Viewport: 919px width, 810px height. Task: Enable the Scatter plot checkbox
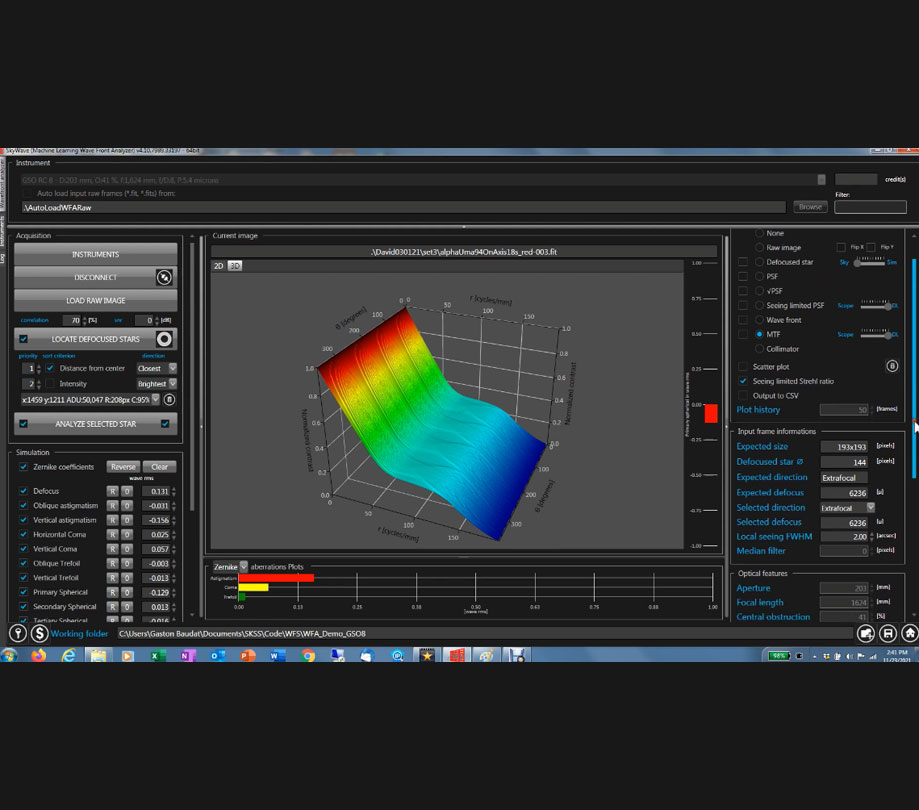click(742, 367)
